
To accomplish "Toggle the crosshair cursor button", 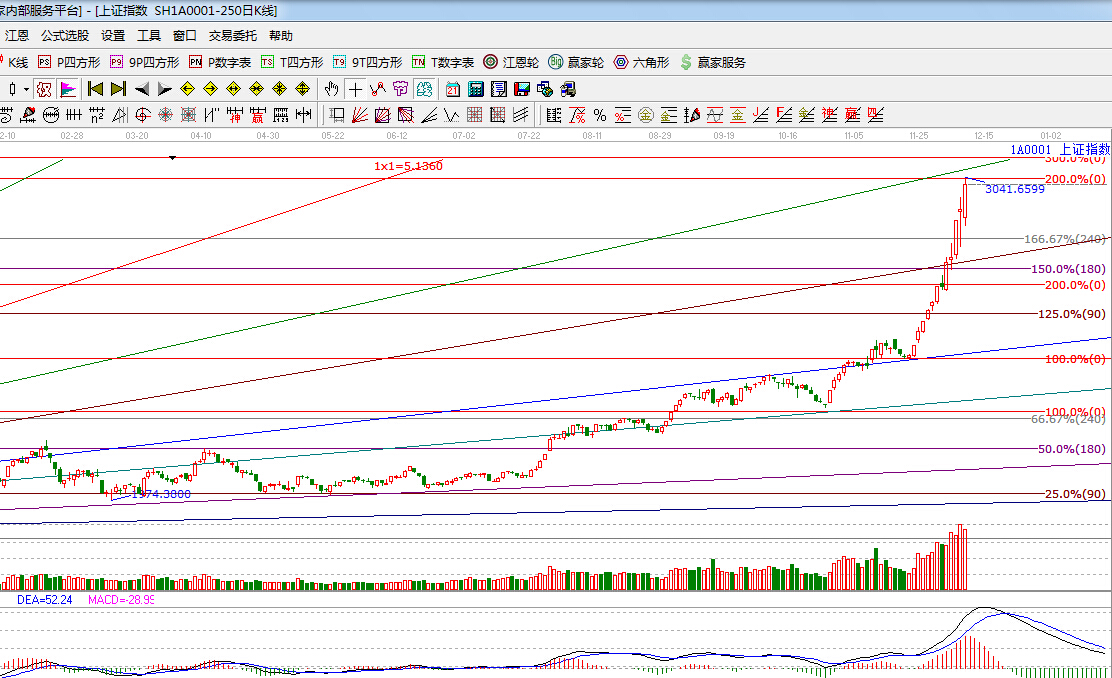I will (x=355, y=89).
